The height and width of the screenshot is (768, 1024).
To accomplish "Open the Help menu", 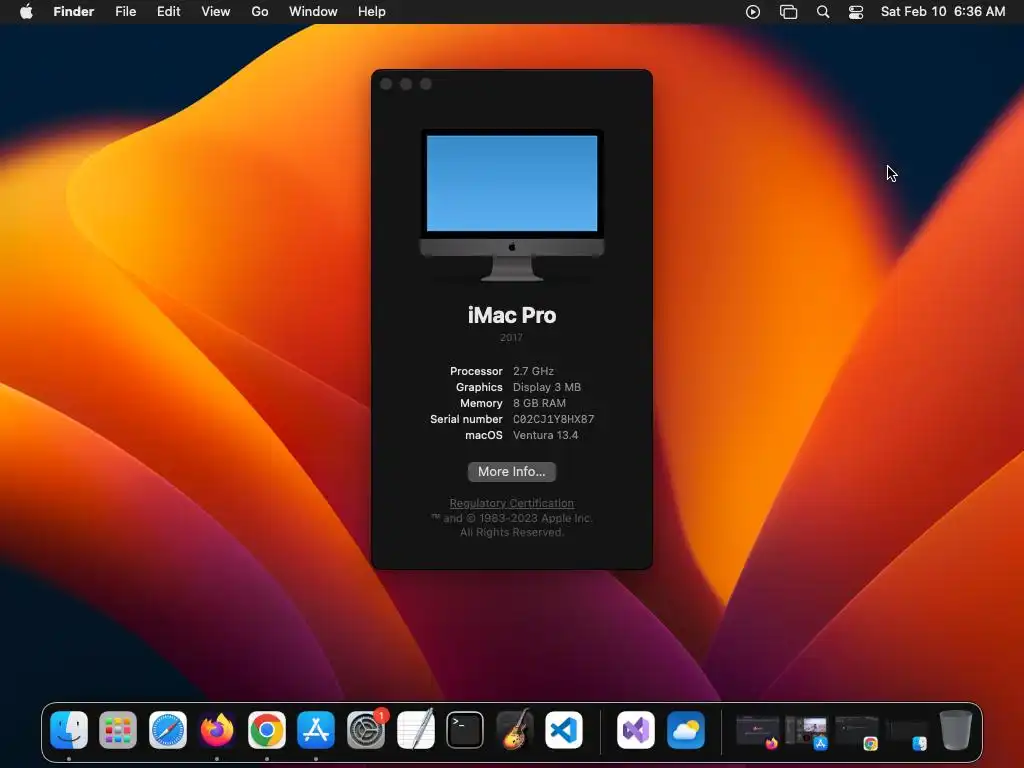I will (372, 12).
